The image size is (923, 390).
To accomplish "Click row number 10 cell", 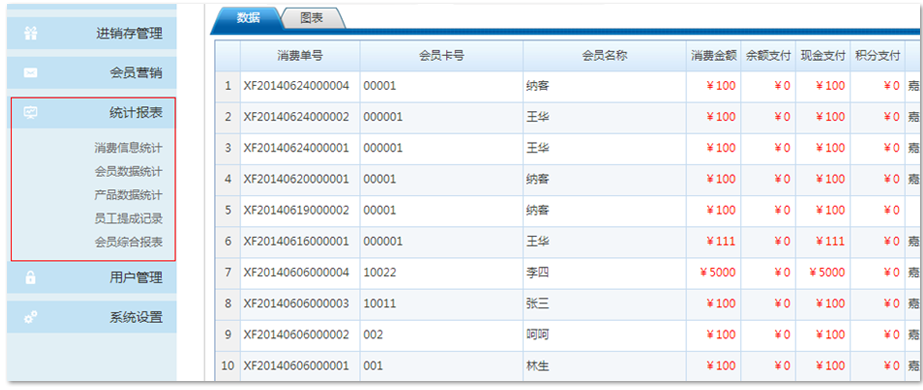I will pyautogui.click(x=228, y=366).
